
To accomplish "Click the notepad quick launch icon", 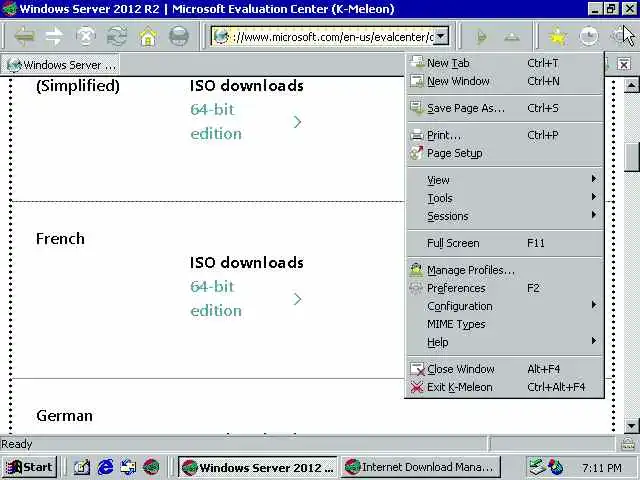I will (82, 467).
